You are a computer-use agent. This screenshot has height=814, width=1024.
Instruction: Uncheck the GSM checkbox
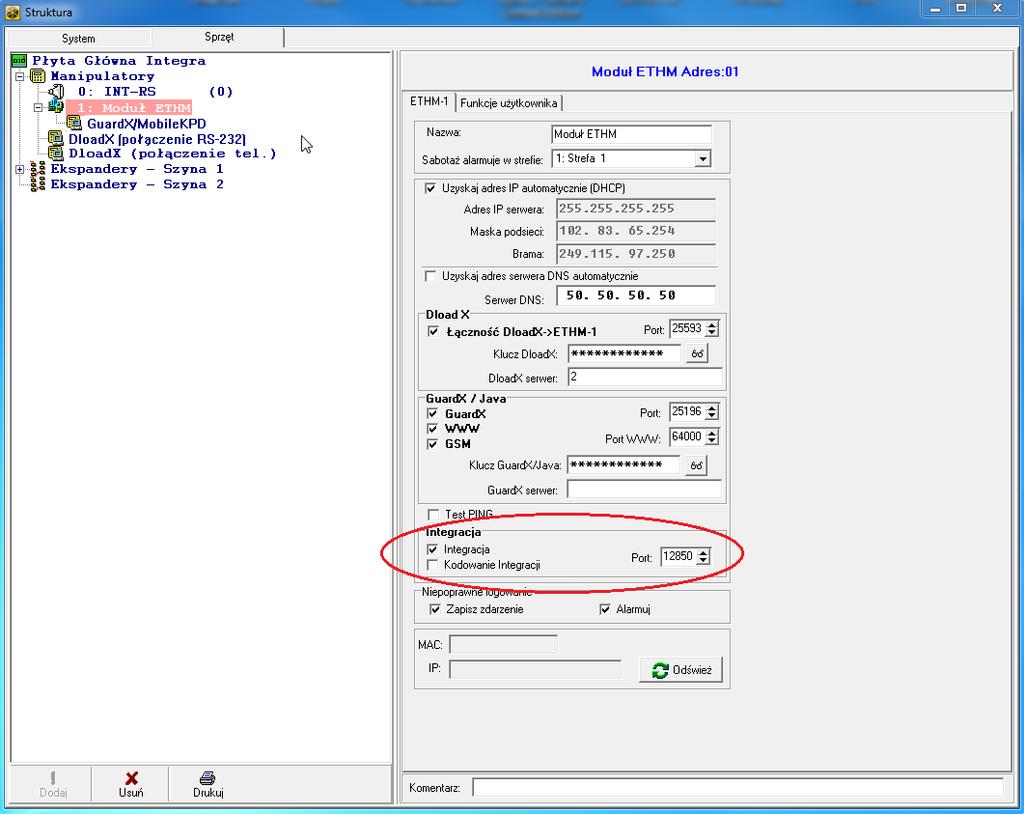pos(432,444)
